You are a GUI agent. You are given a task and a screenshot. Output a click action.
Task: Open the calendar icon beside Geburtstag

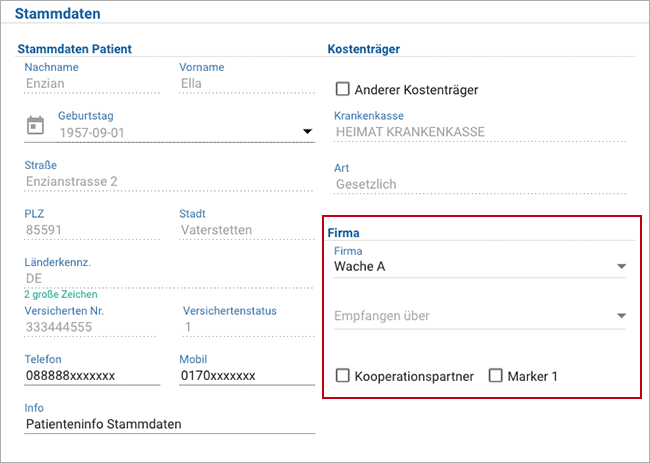[x=35, y=125]
